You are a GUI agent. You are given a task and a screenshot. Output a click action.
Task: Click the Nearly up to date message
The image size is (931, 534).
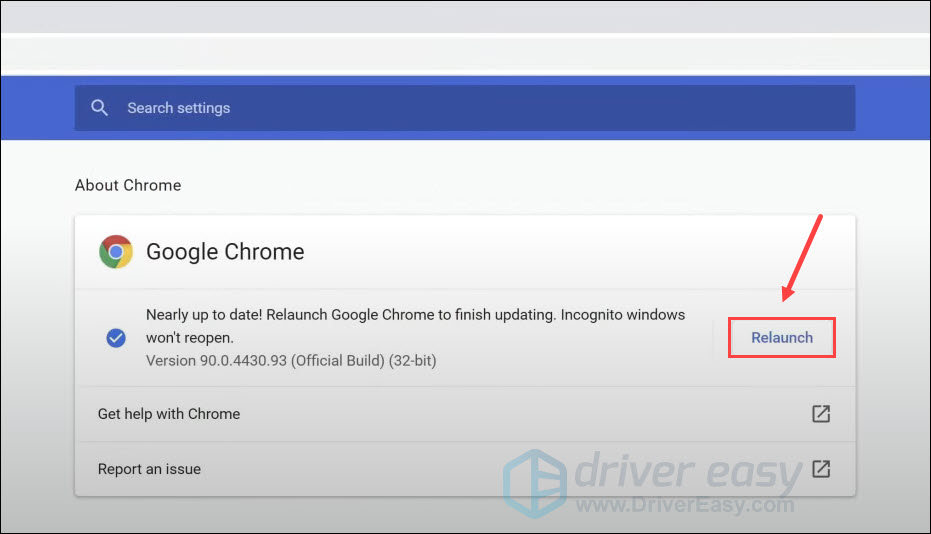[300, 315]
